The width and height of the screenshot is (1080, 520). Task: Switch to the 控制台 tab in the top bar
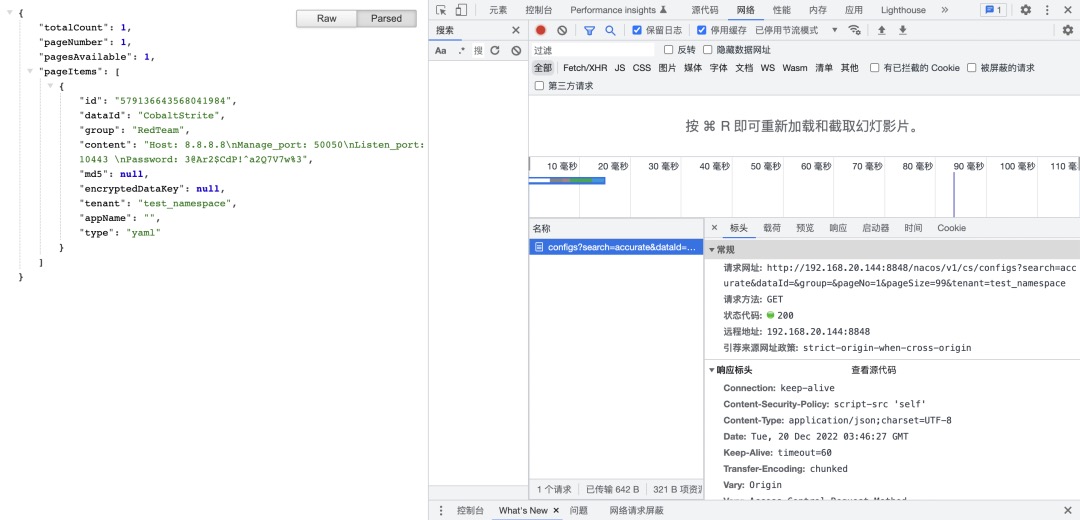tap(538, 10)
